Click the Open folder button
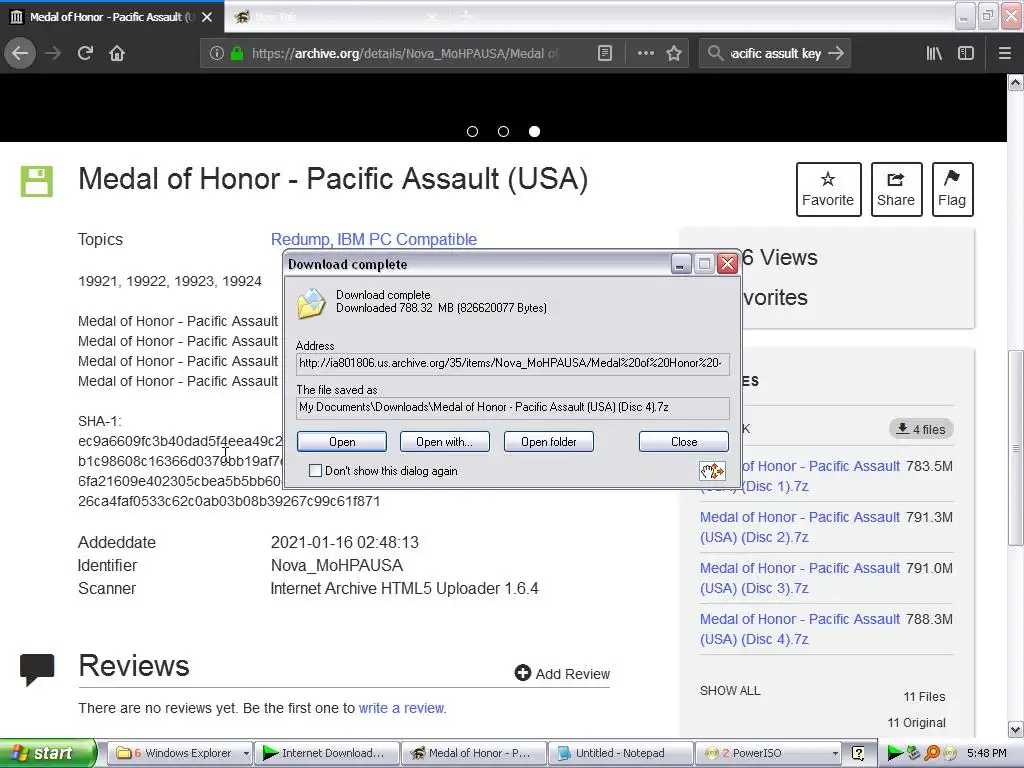The width and height of the screenshot is (1024, 768). coord(549,442)
